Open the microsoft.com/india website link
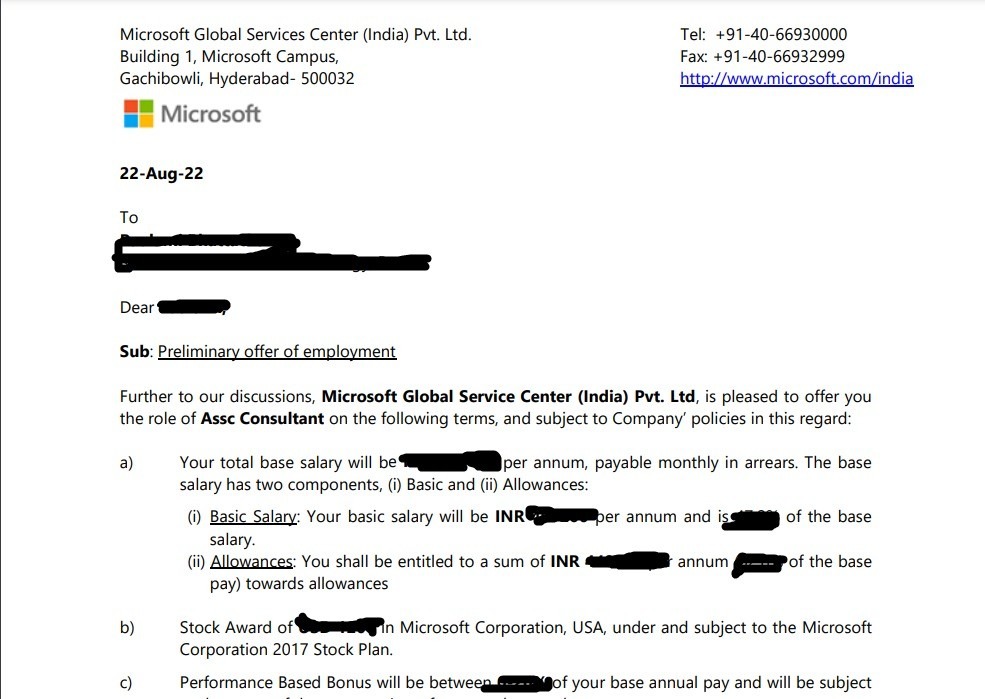 (x=796, y=78)
